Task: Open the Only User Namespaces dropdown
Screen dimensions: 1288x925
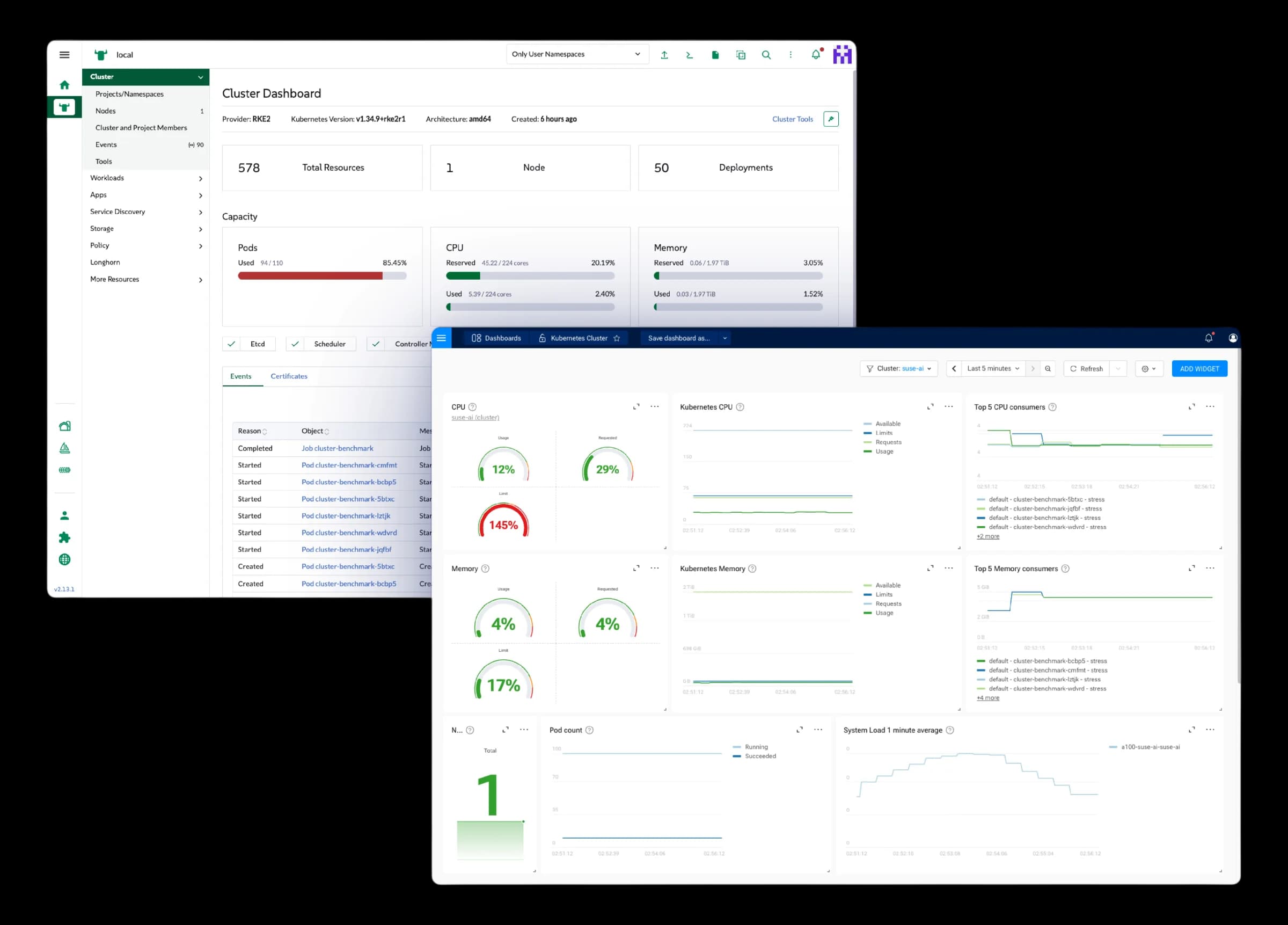Action: pyautogui.click(x=577, y=55)
